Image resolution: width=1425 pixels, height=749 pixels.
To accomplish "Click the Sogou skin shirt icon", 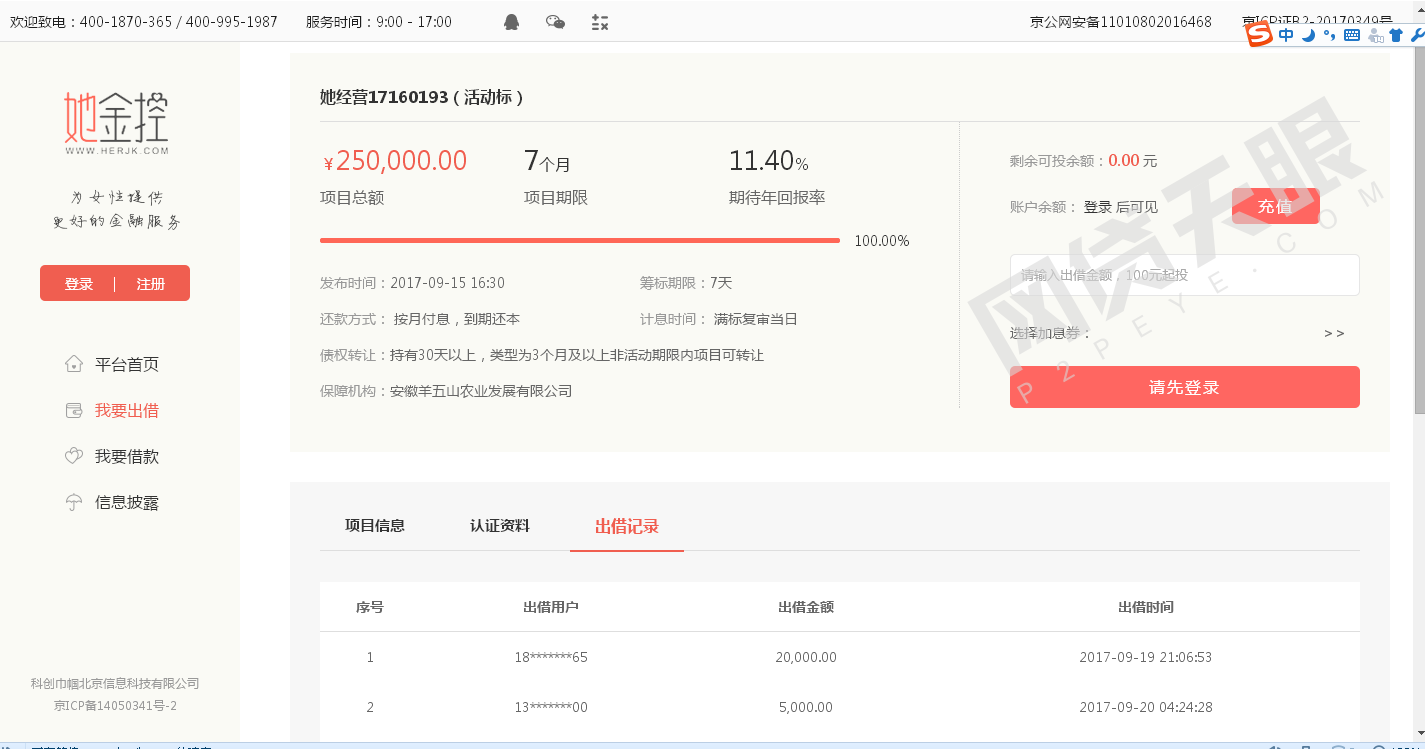I will point(1396,35).
